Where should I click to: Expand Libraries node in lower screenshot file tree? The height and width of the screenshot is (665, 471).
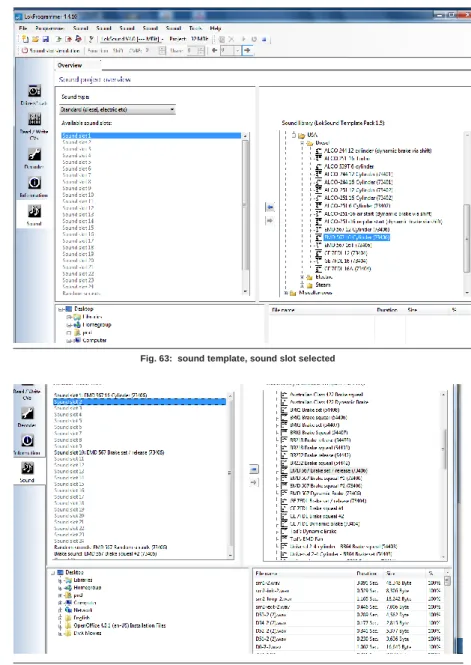point(60,580)
